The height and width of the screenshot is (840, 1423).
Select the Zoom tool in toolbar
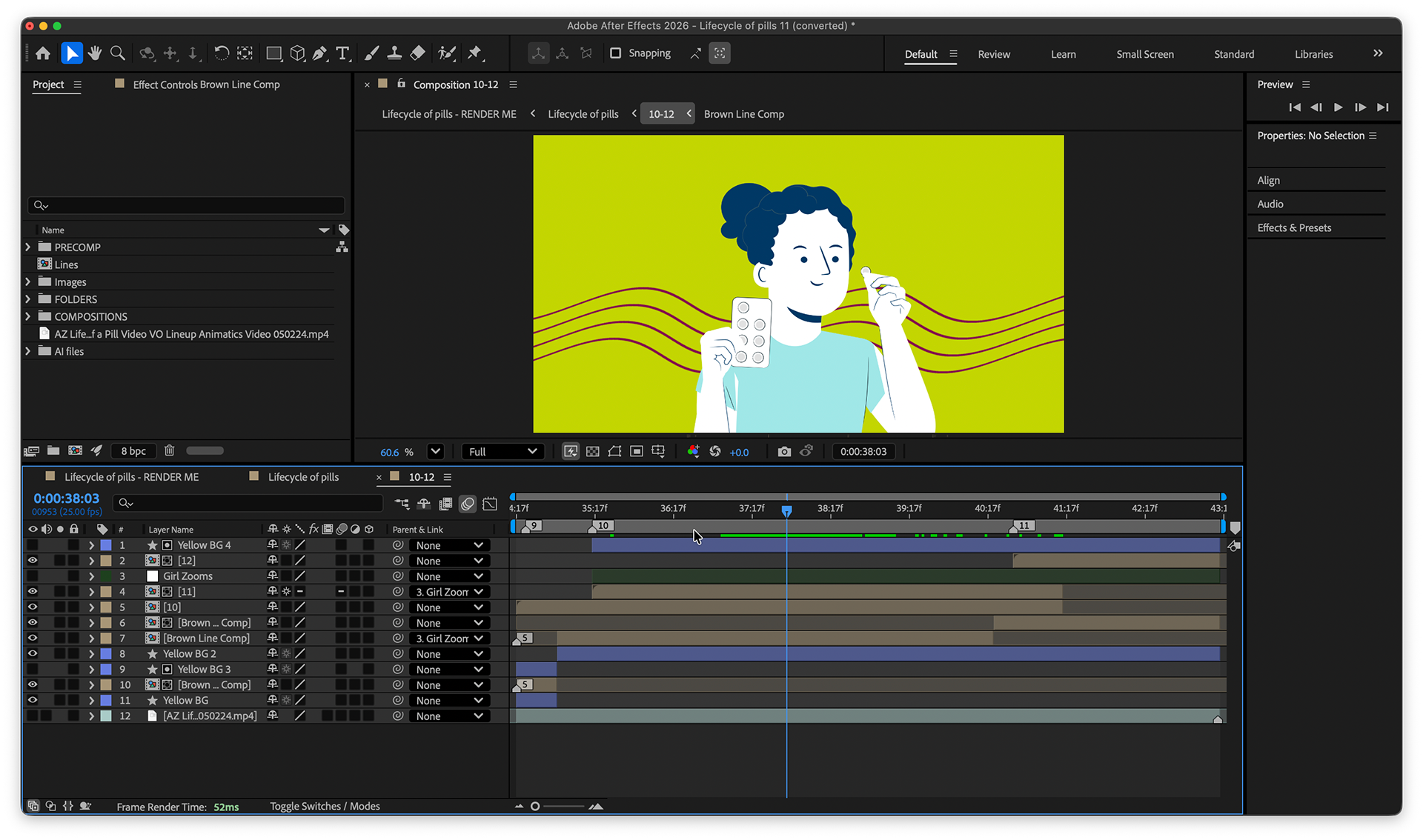click(117, 53)
